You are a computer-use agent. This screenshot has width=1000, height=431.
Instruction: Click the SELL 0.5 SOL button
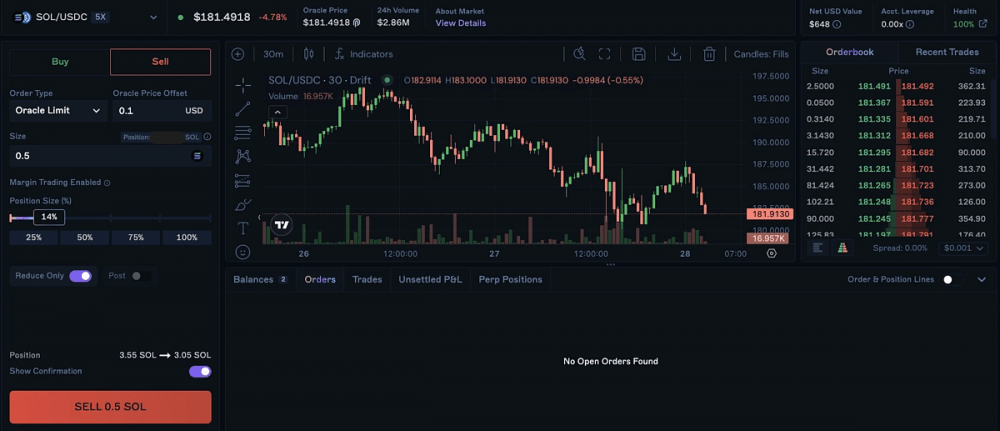click(110, 407)
